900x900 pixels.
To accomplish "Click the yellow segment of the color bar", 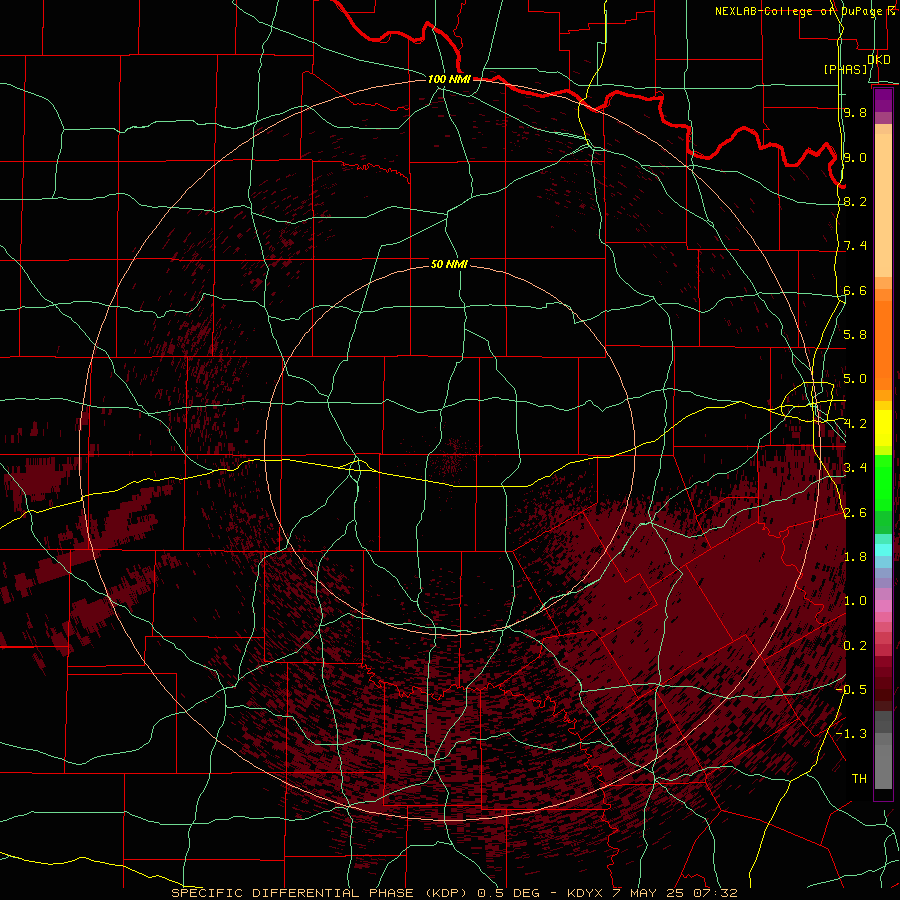I will pyautogui.click(x=883, y=428).
